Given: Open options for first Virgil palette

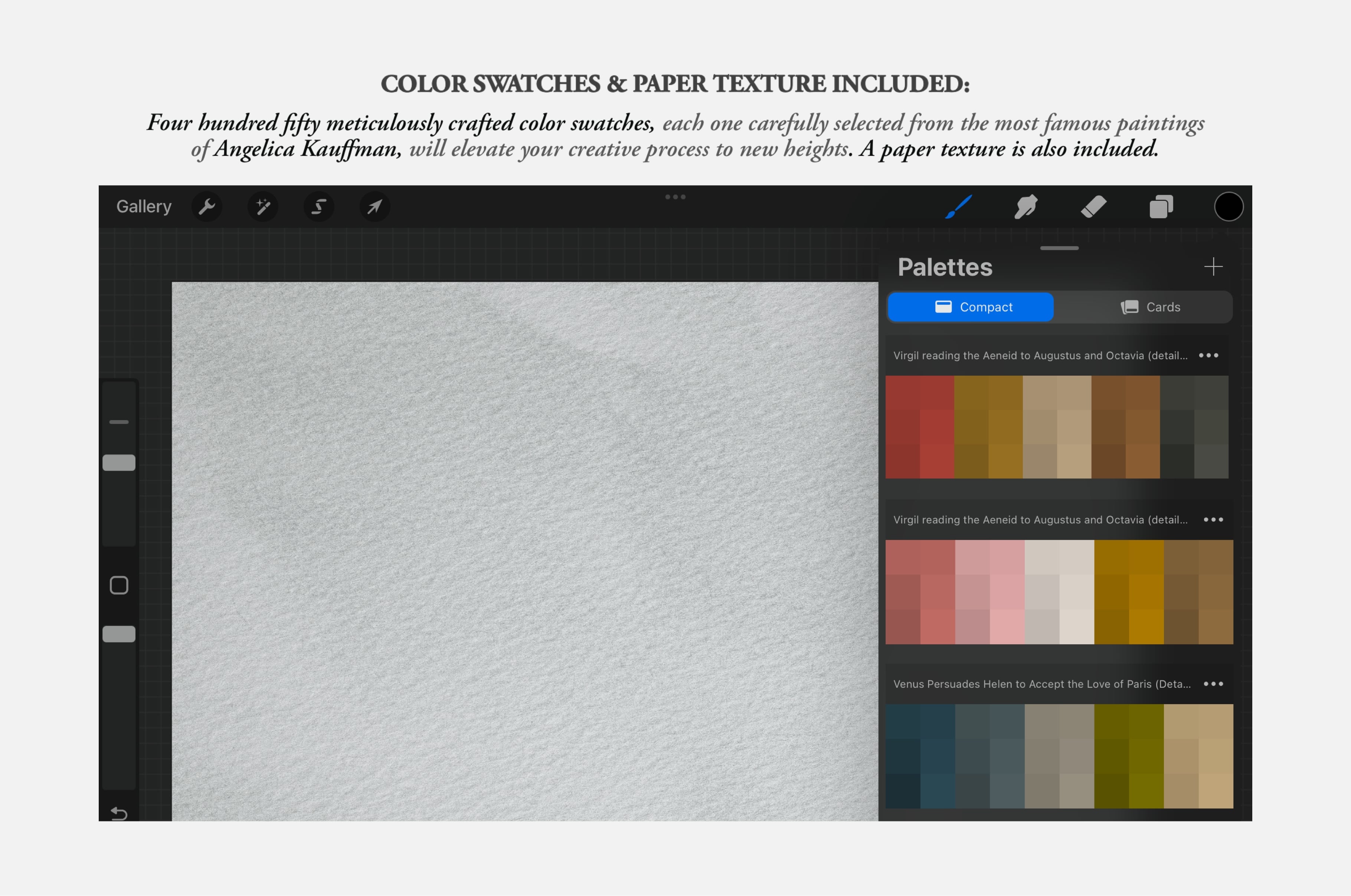Looking at the screenshot, I should (x=1209, y=356).
